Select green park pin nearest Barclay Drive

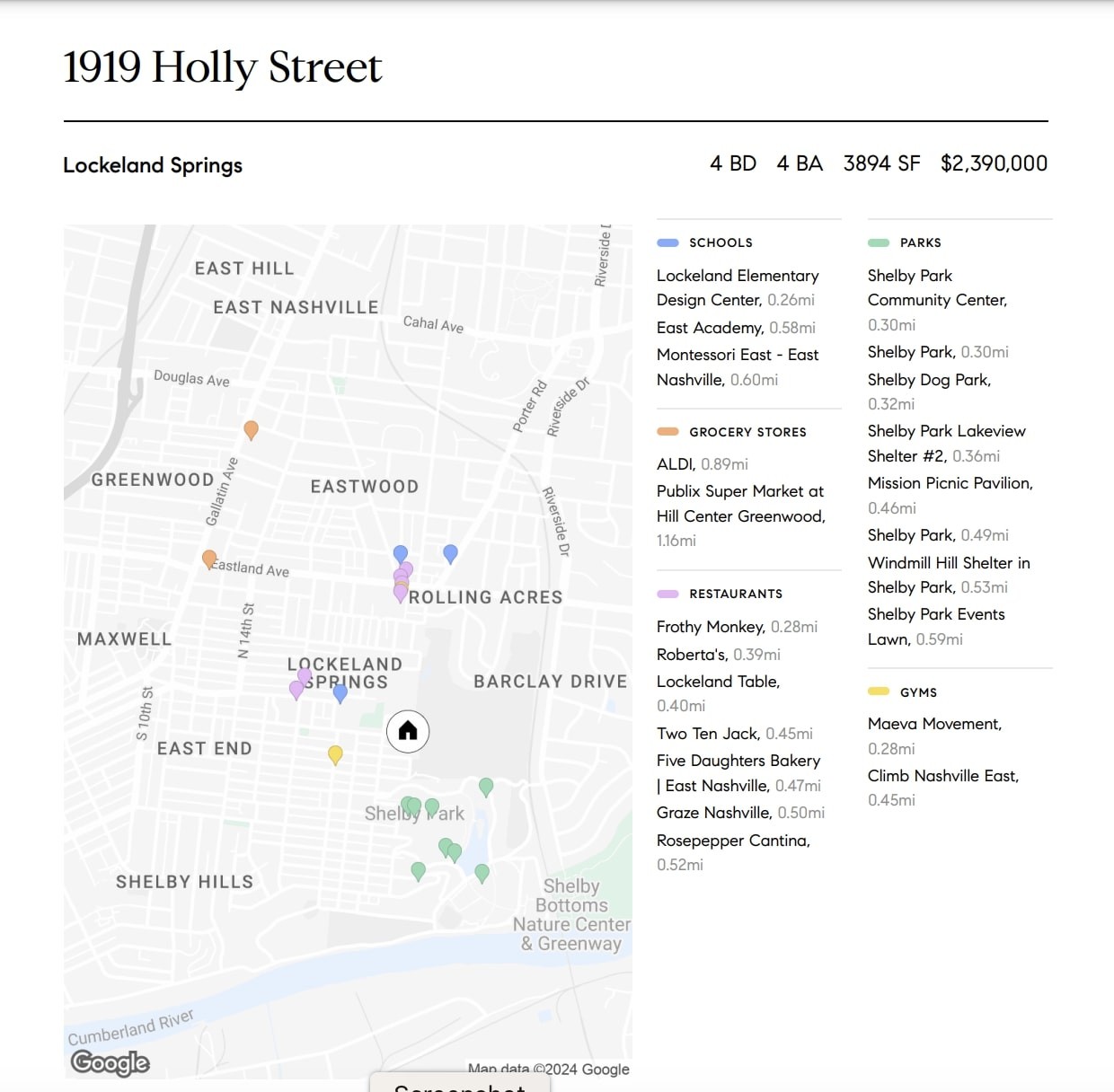click(486, 787)
